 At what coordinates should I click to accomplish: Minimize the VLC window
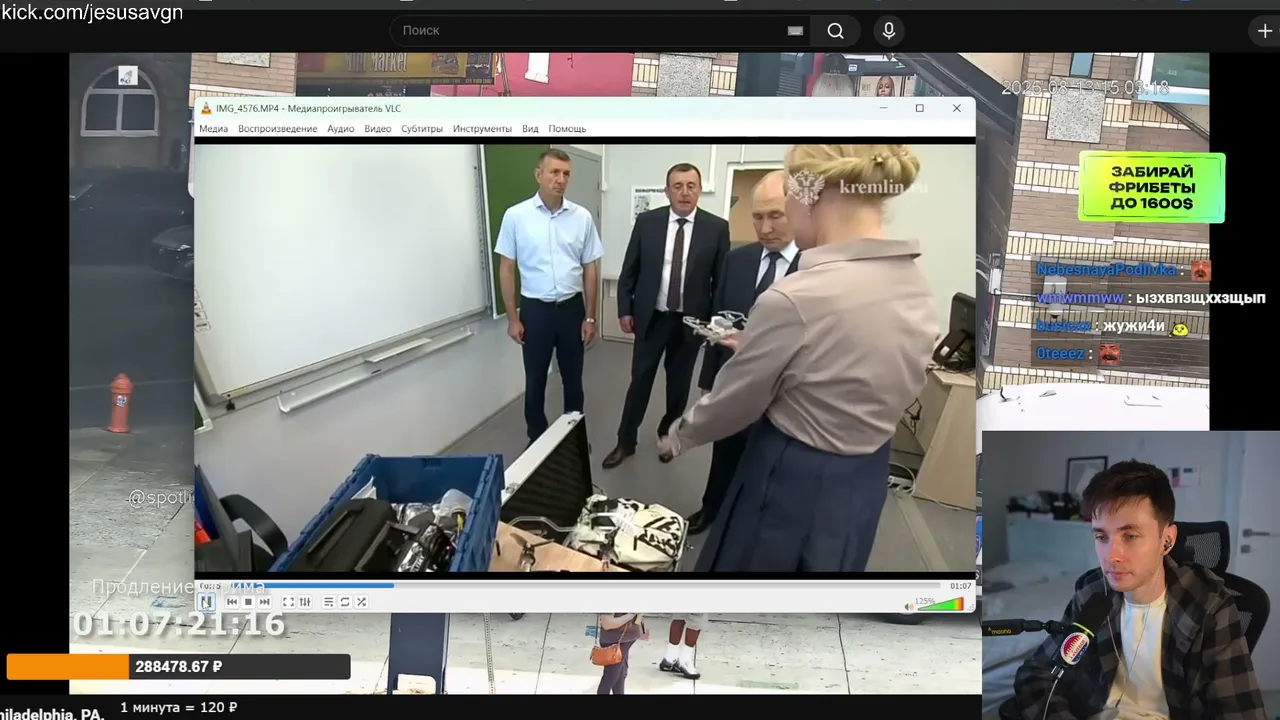[883, 108]
